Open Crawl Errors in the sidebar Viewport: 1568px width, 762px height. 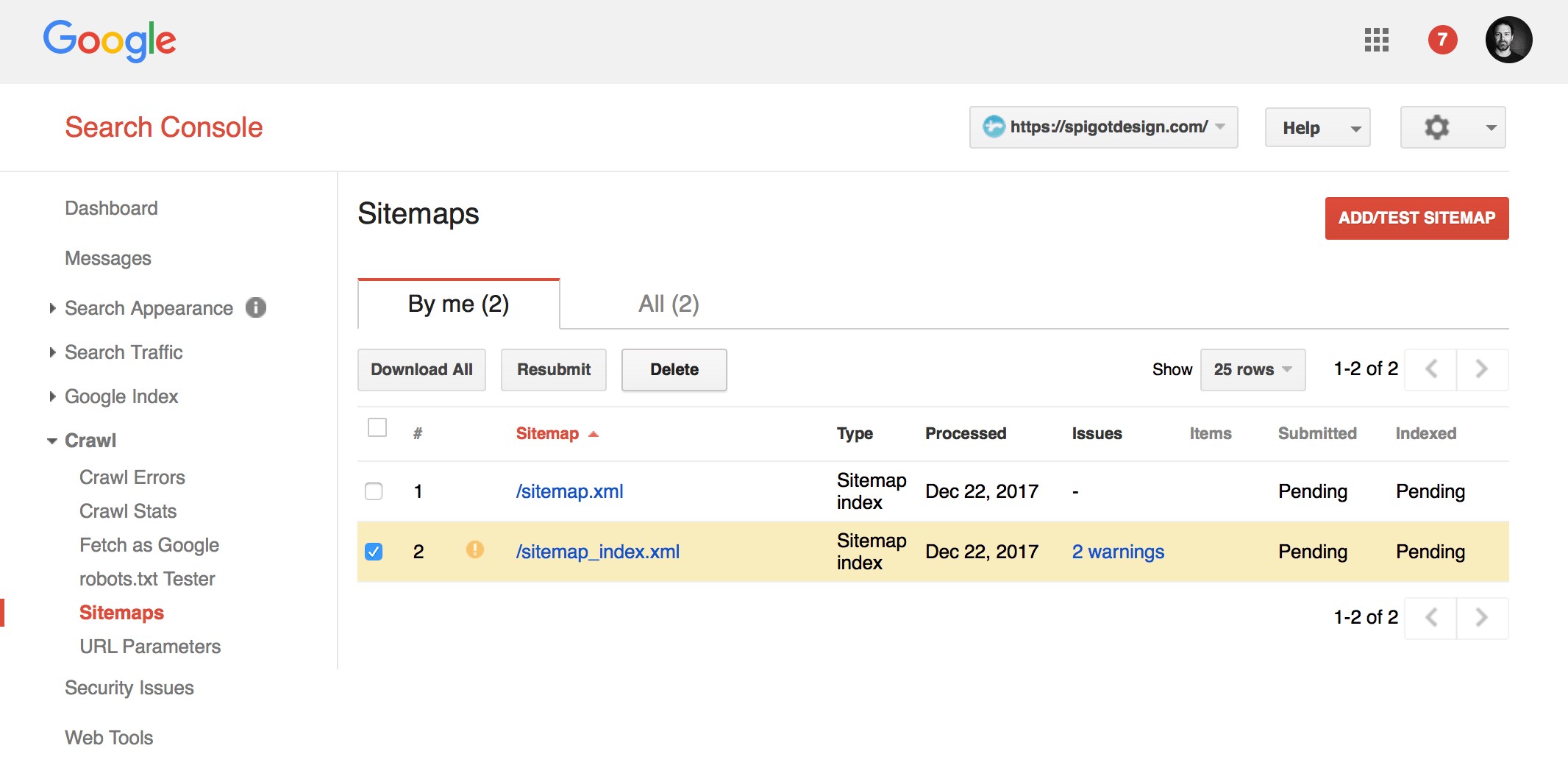(x=132, y=477)
